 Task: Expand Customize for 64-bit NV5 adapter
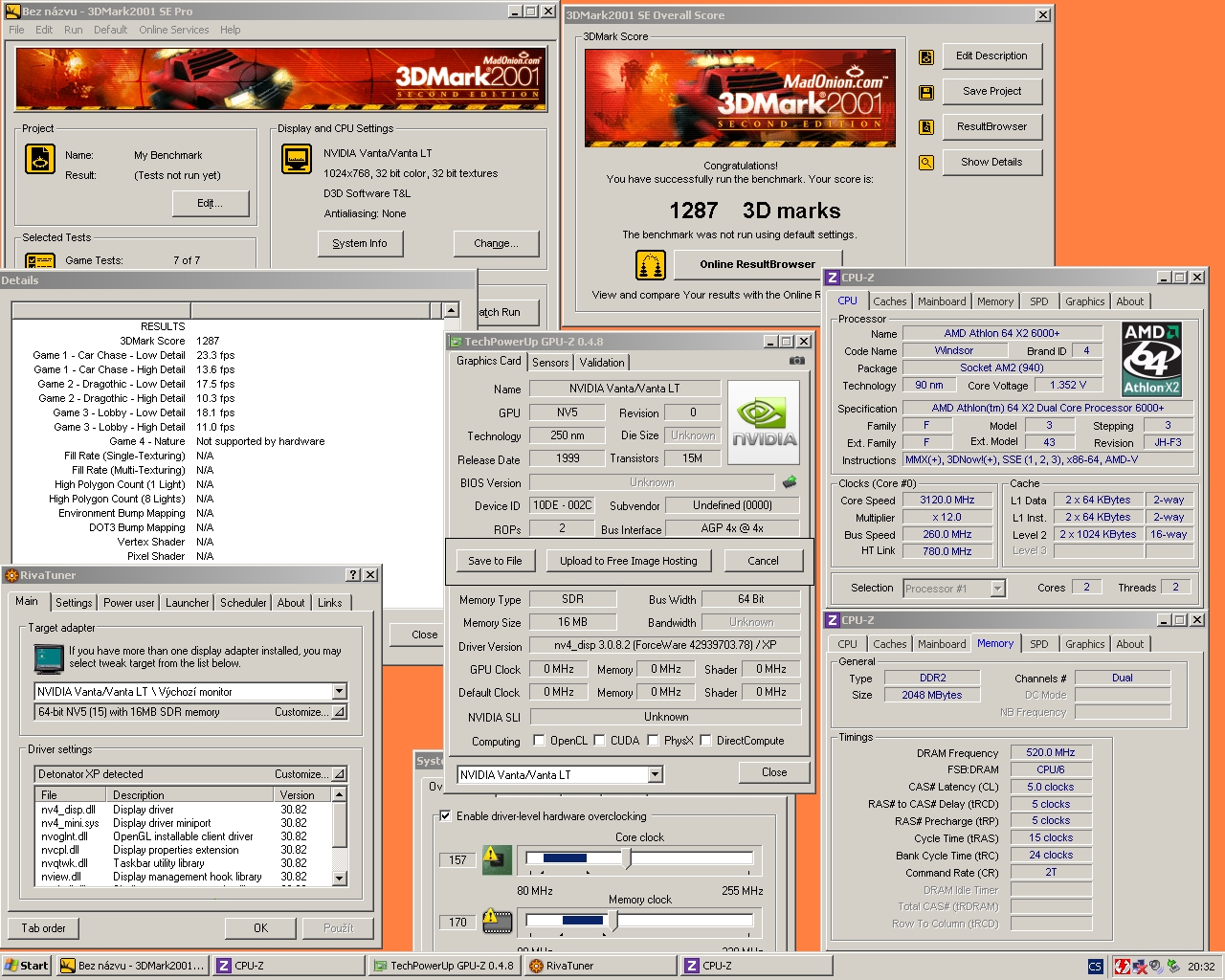pyautogui.click(x=339, y=712)
